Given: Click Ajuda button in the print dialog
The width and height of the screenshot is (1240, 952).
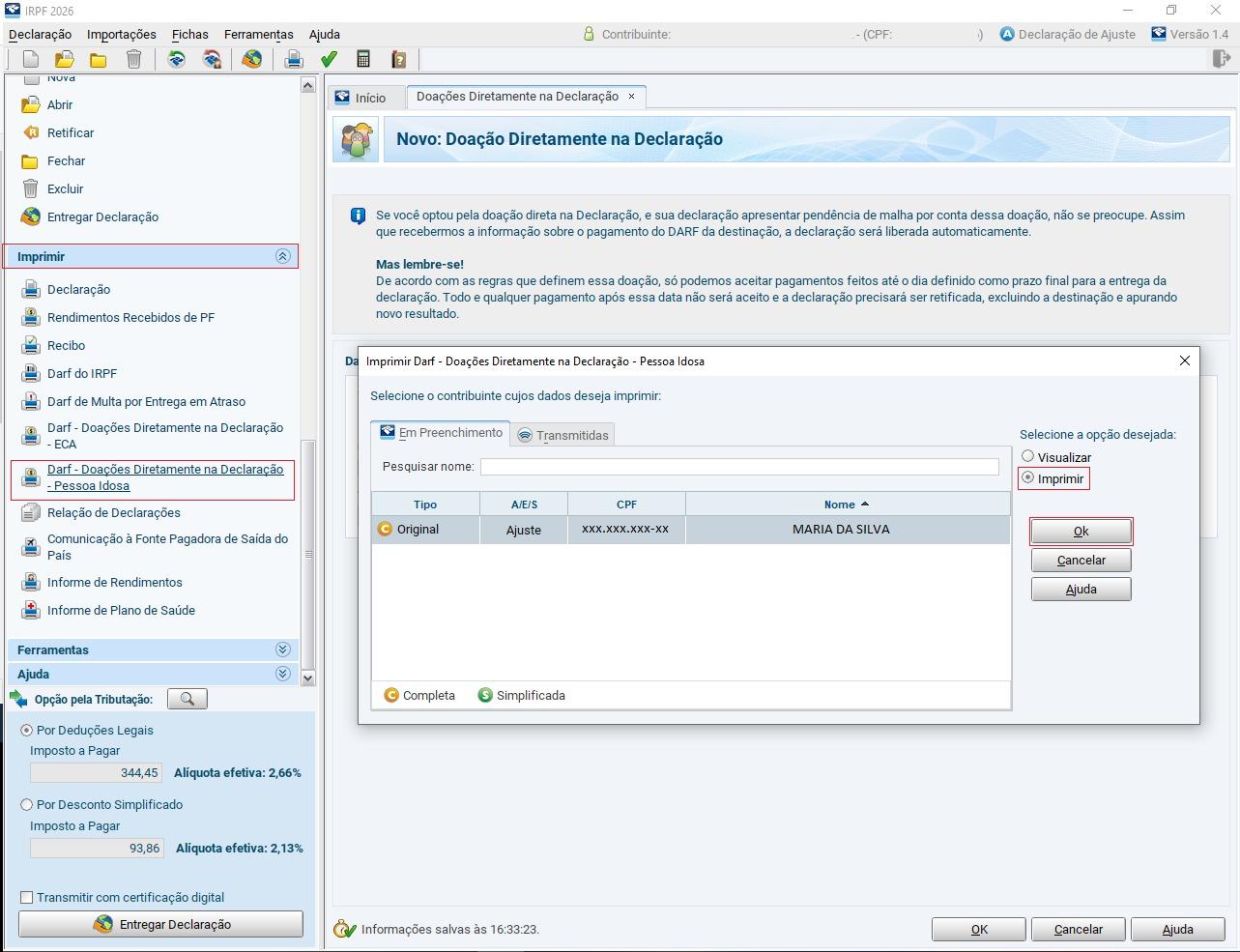Looking at the screenshot, I should 1081,589.
